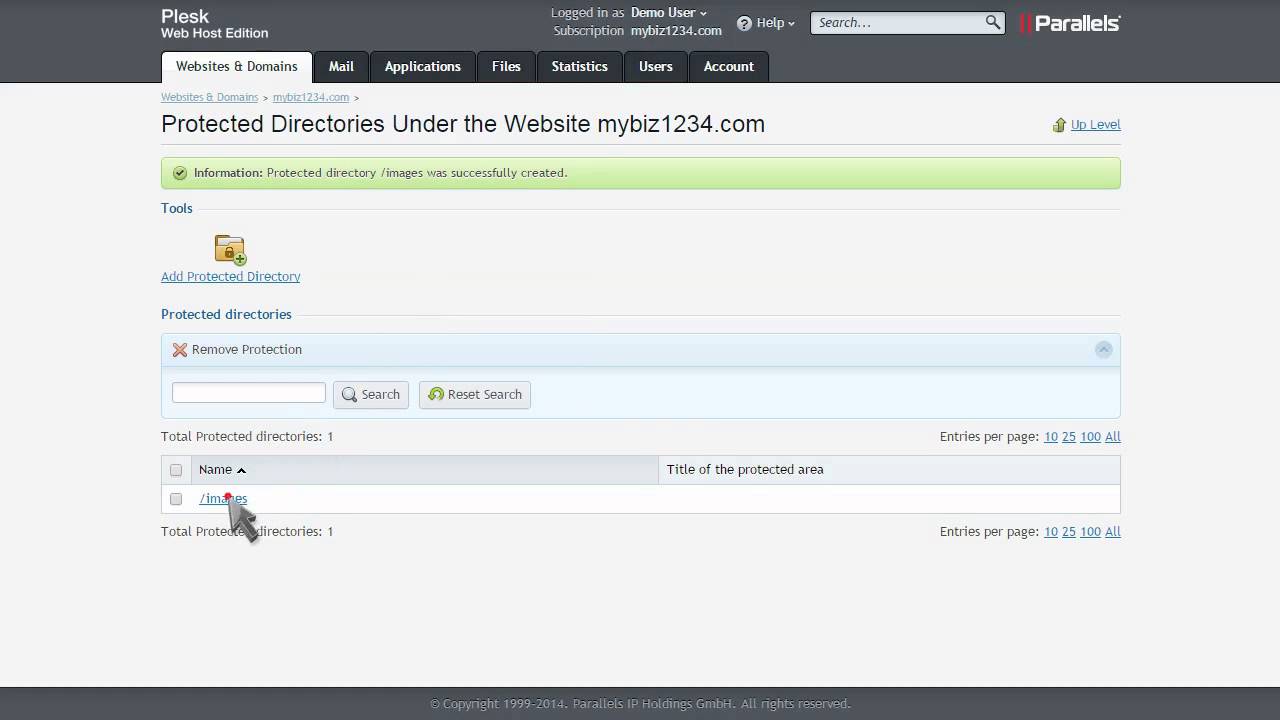Image resolution: width=1280 pixels, height=720 pixels.
Task: Click the Up Level arrow icon
Action: coord(1059,125)
